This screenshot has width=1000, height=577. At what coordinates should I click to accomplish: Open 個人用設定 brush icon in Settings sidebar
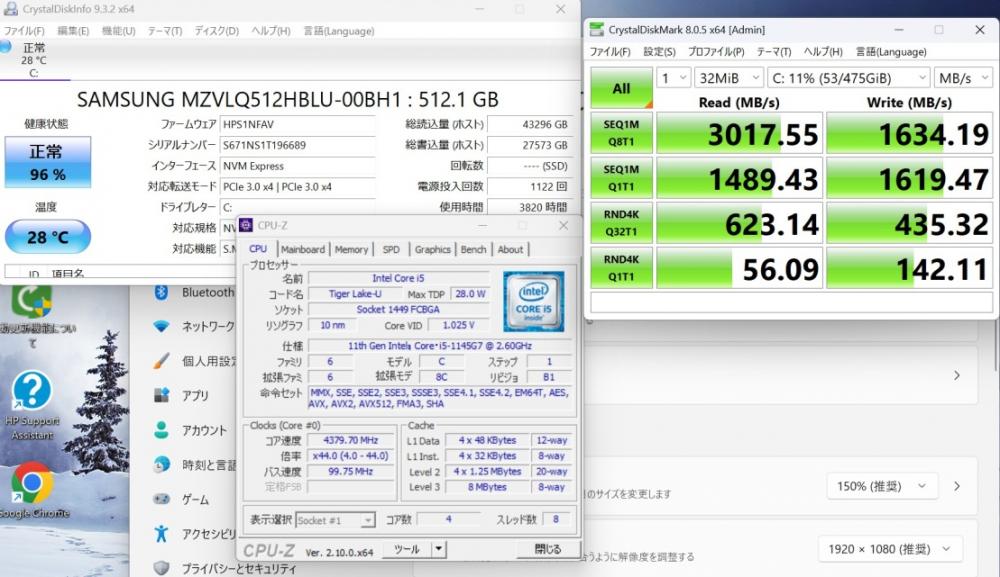161,361
